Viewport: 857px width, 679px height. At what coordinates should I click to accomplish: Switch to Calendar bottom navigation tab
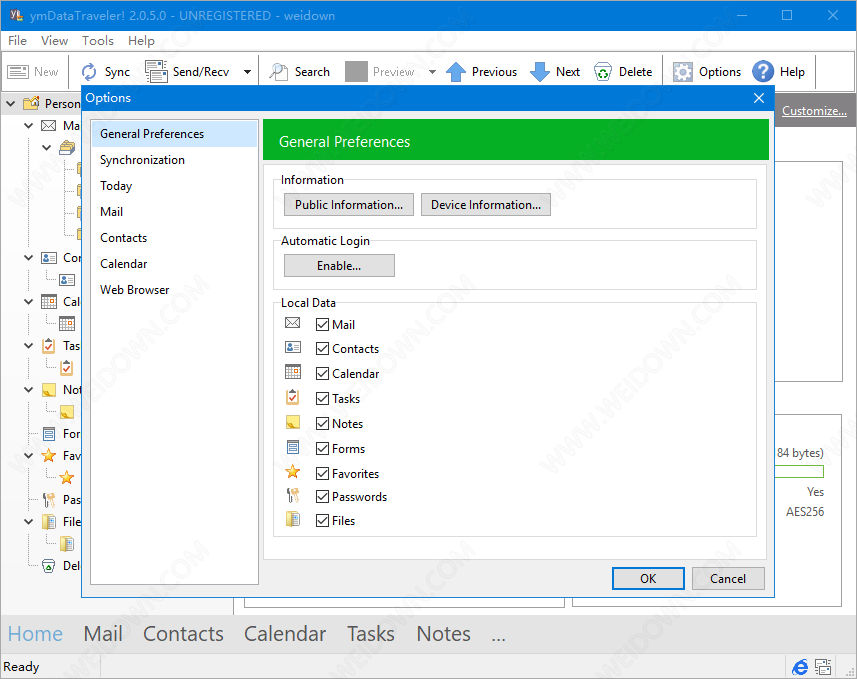(x=285, y=634)
